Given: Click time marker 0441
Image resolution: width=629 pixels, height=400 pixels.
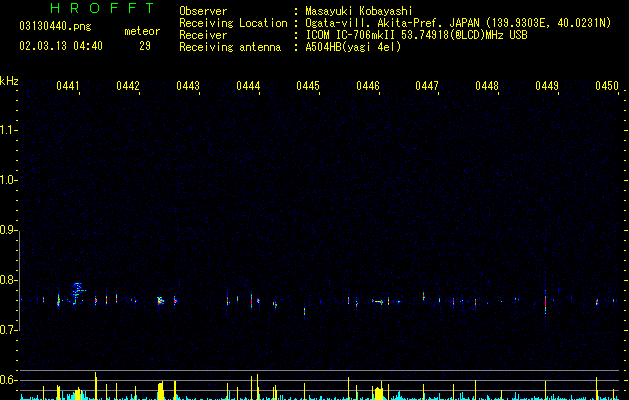Looking at the screenshot, I should click(x=68, y=86).
